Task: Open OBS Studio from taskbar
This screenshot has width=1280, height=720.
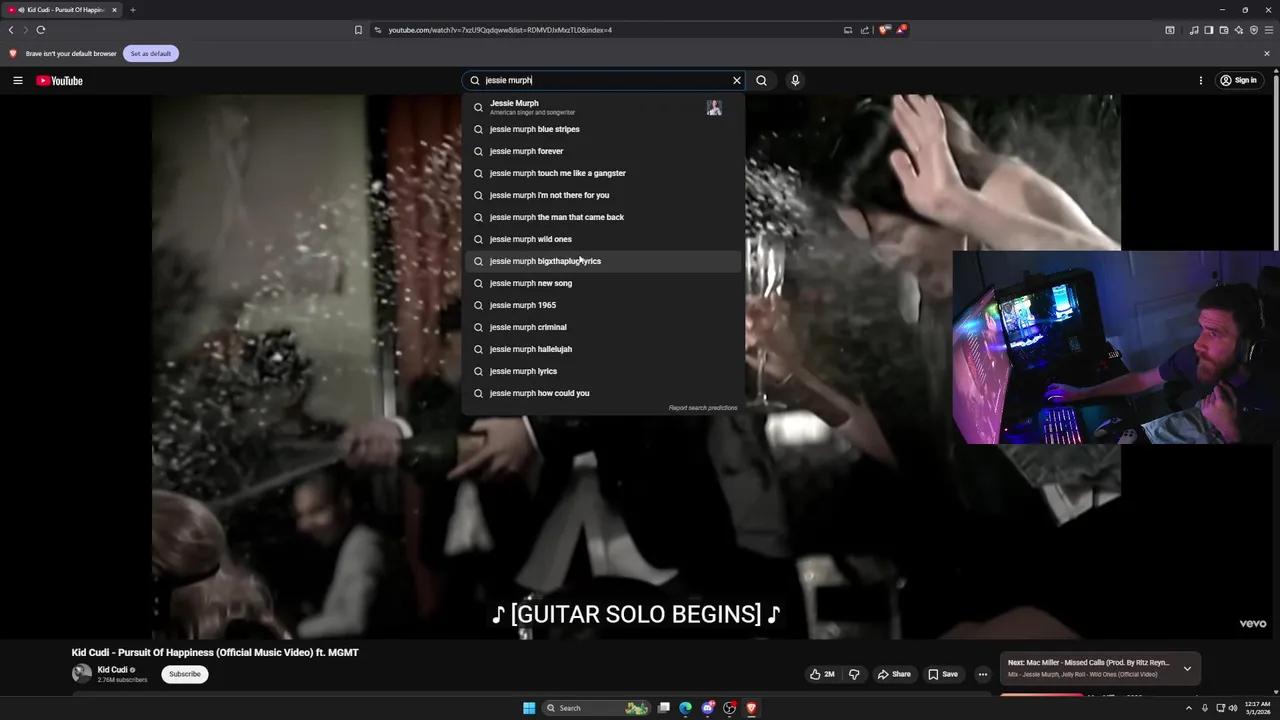Action: click(729, 708)
